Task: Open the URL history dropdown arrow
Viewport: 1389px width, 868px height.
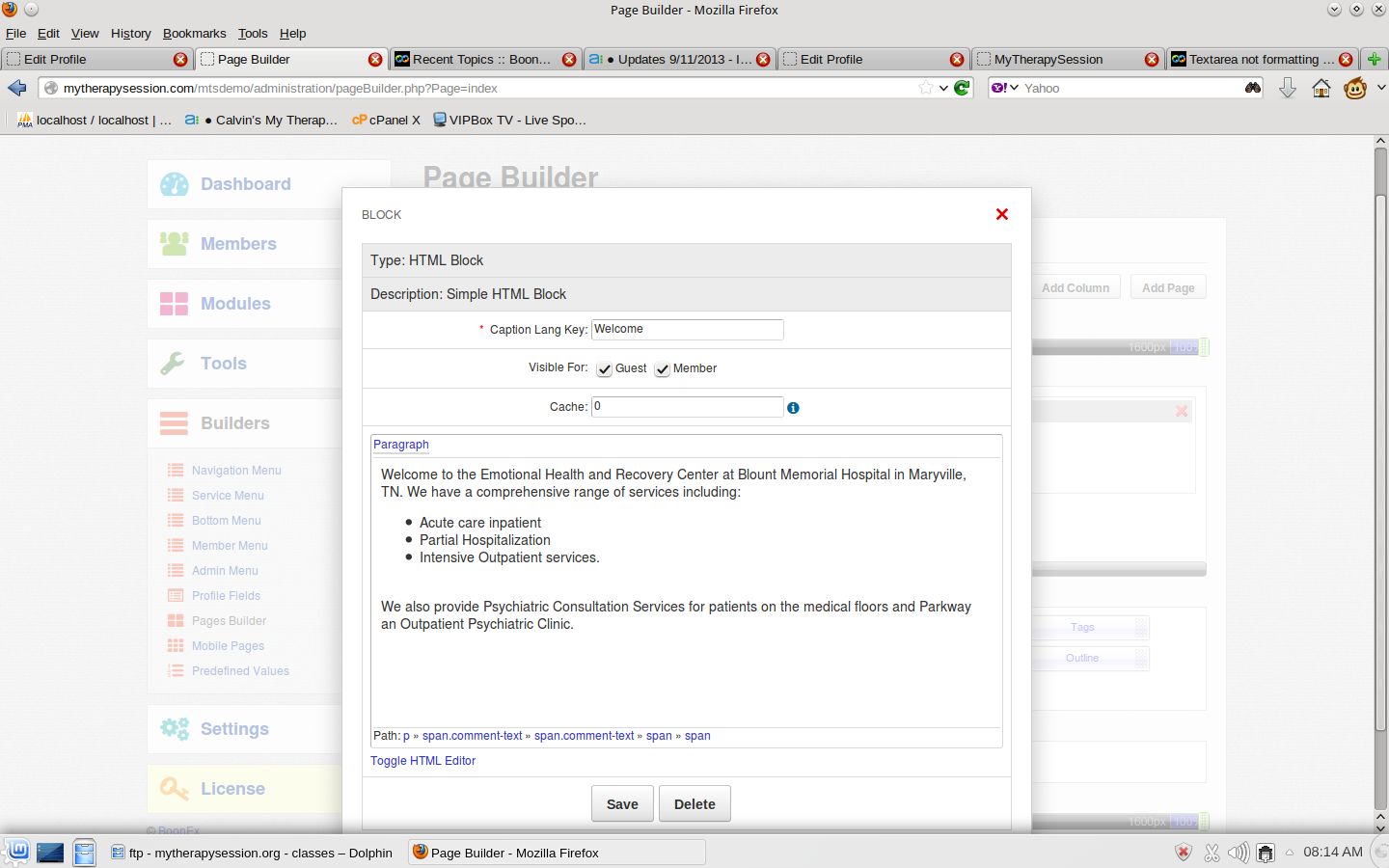Action: (943, 88)
